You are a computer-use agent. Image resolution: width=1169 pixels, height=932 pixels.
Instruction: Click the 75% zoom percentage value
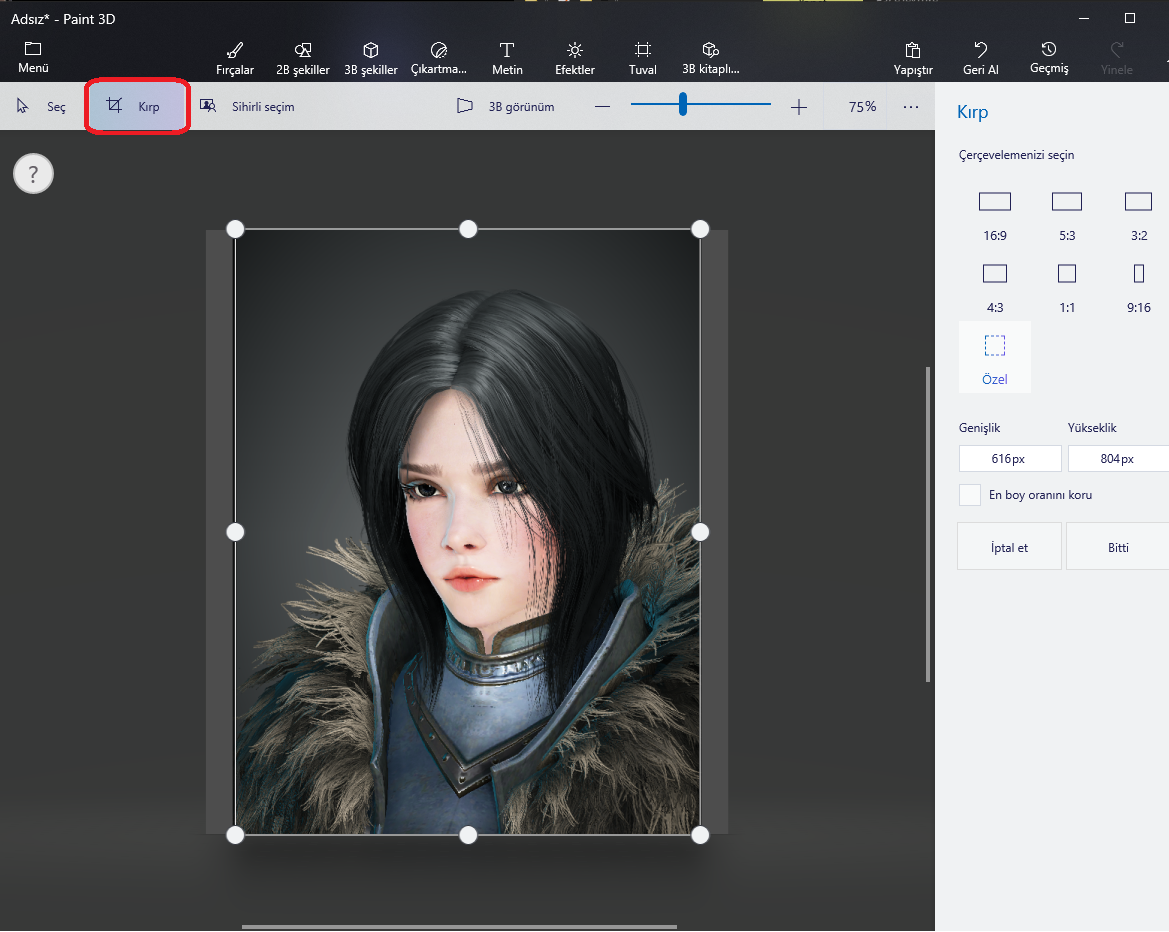(862, 107)
